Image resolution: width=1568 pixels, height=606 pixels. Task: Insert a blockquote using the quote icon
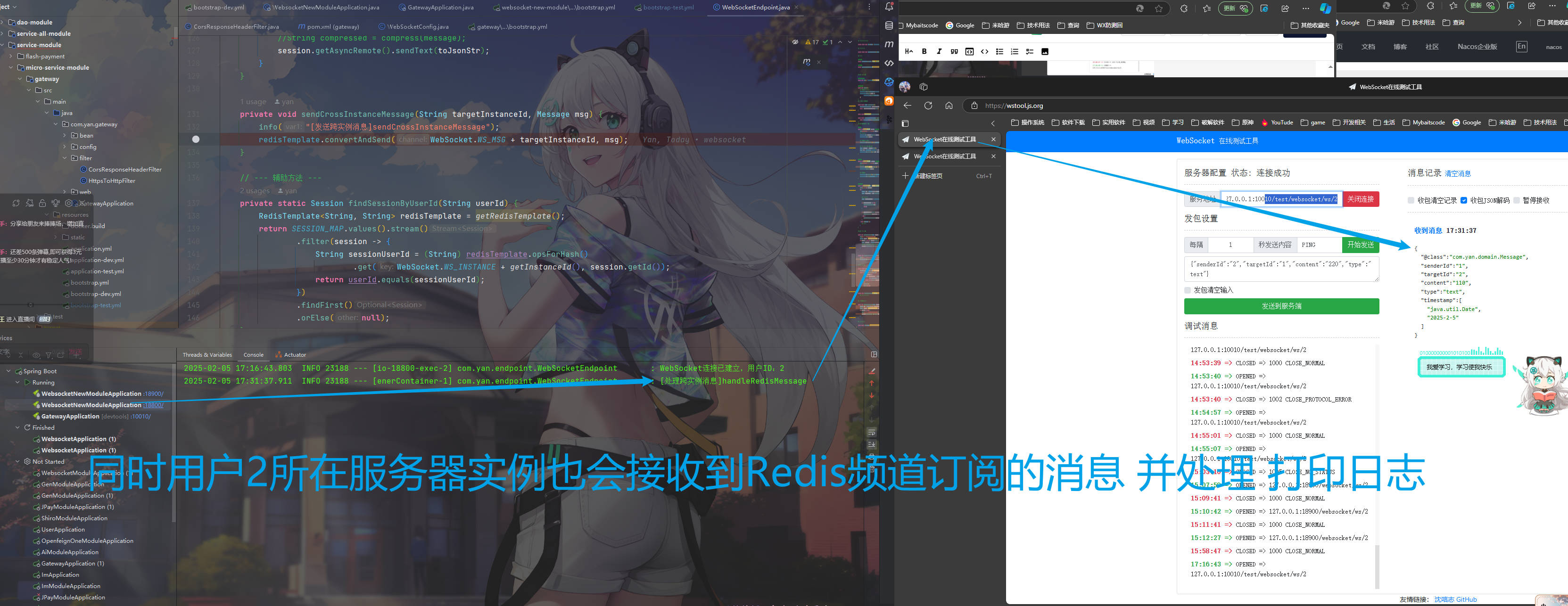pyautogui.click(x=955, y=51)
